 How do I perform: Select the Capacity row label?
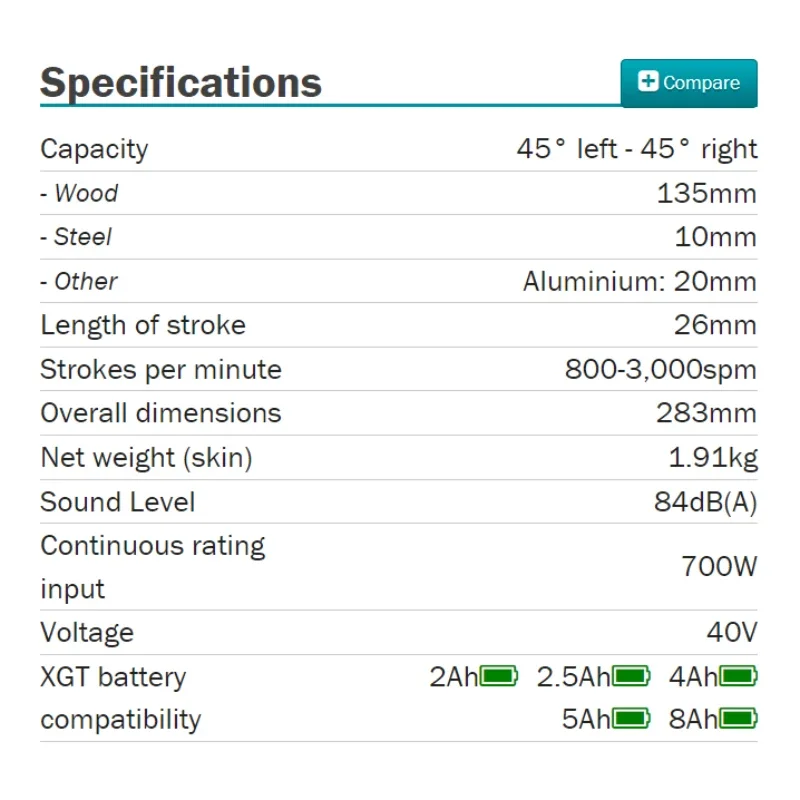pos(94,149)
